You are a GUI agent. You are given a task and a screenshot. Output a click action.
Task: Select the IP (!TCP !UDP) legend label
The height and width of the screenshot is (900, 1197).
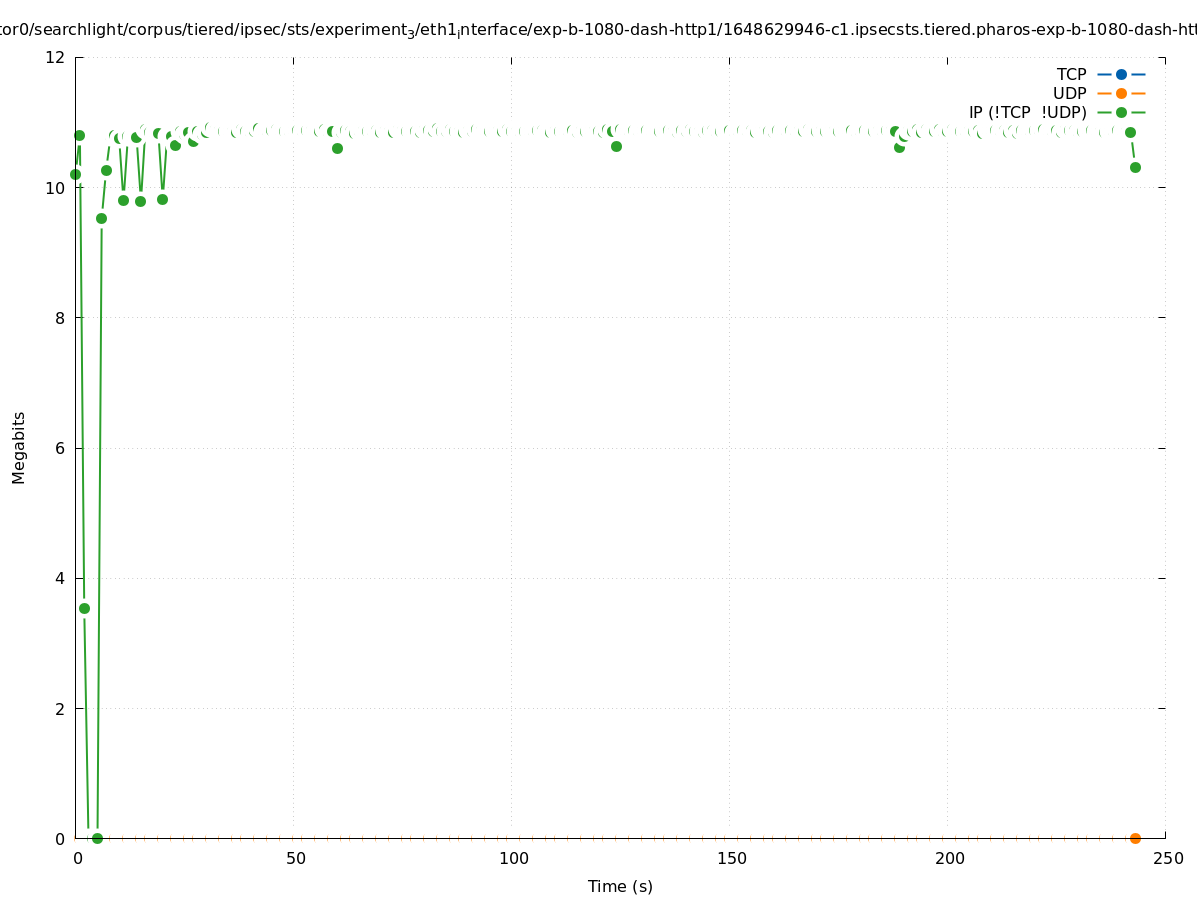[x=1027, y=112]
